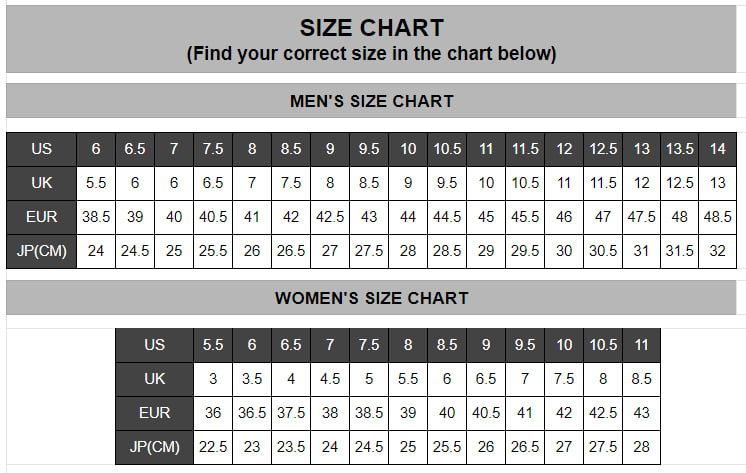Select women's JP(CM) 27.5 cell
Screen dimensions: 746x473
point(603,447)
